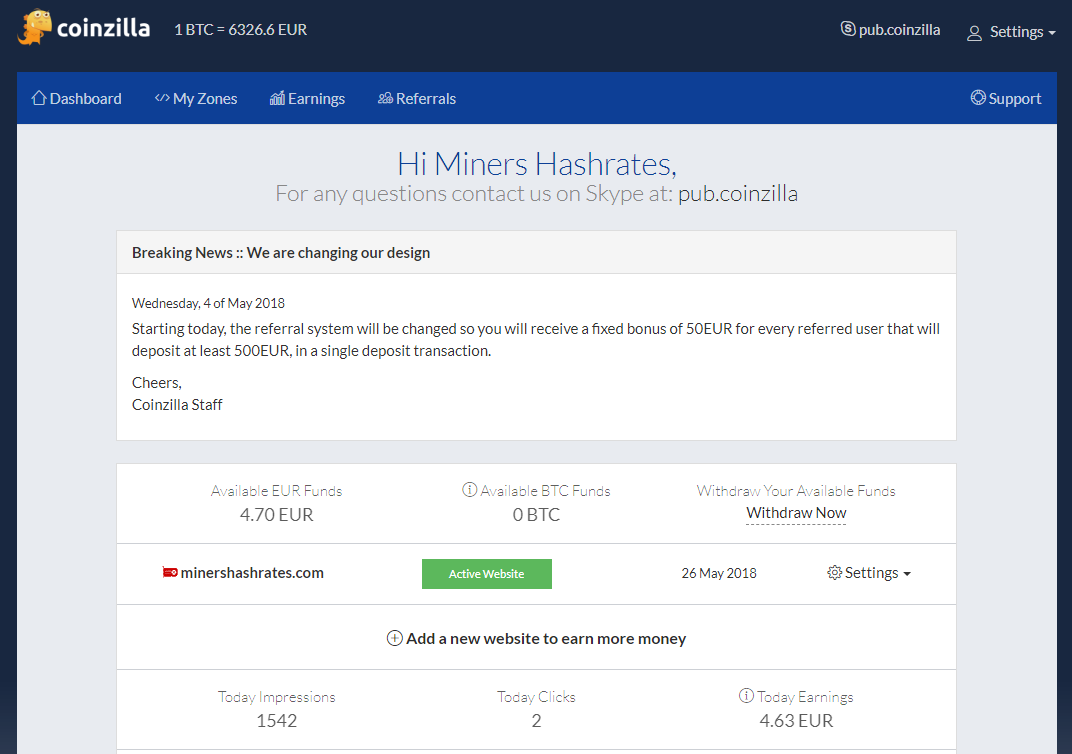Click pub.coinzilla contact in greeting subtitle
The width and height of the screenshot is (1072, 754).
738,193
